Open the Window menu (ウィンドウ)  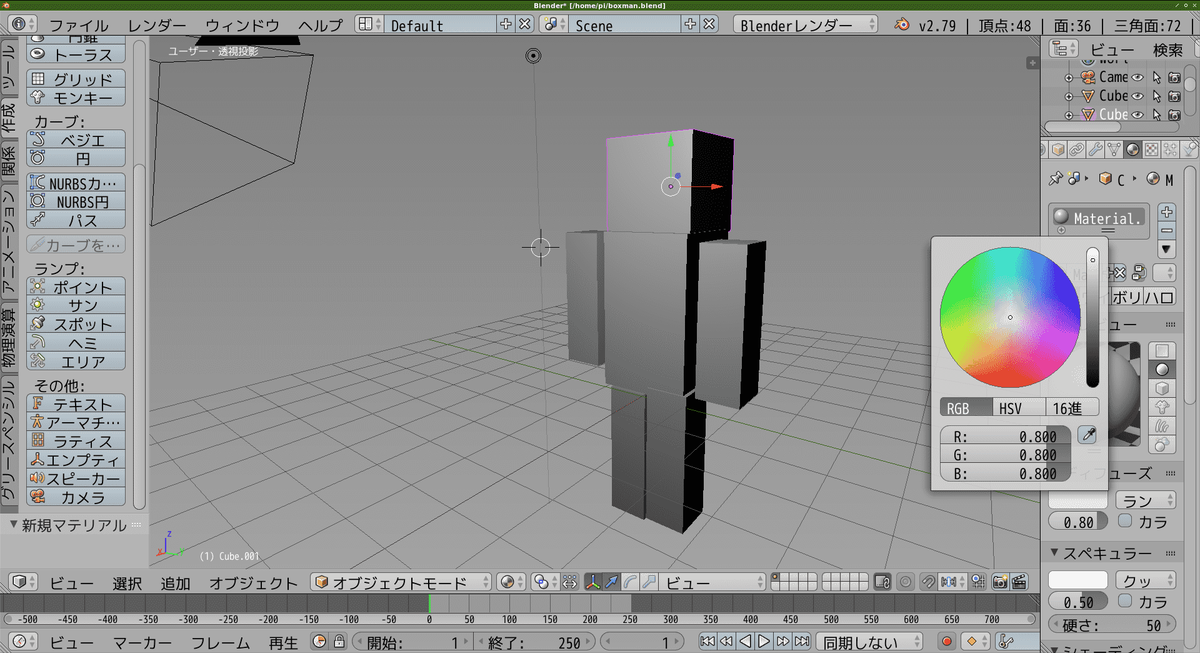click(242, 25)
